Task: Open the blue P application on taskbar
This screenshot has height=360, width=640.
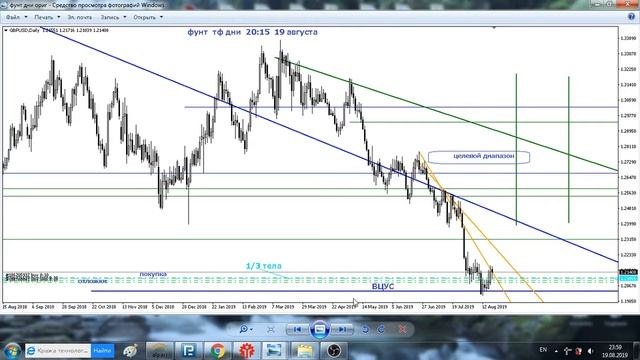Action: tap(189, 351)
